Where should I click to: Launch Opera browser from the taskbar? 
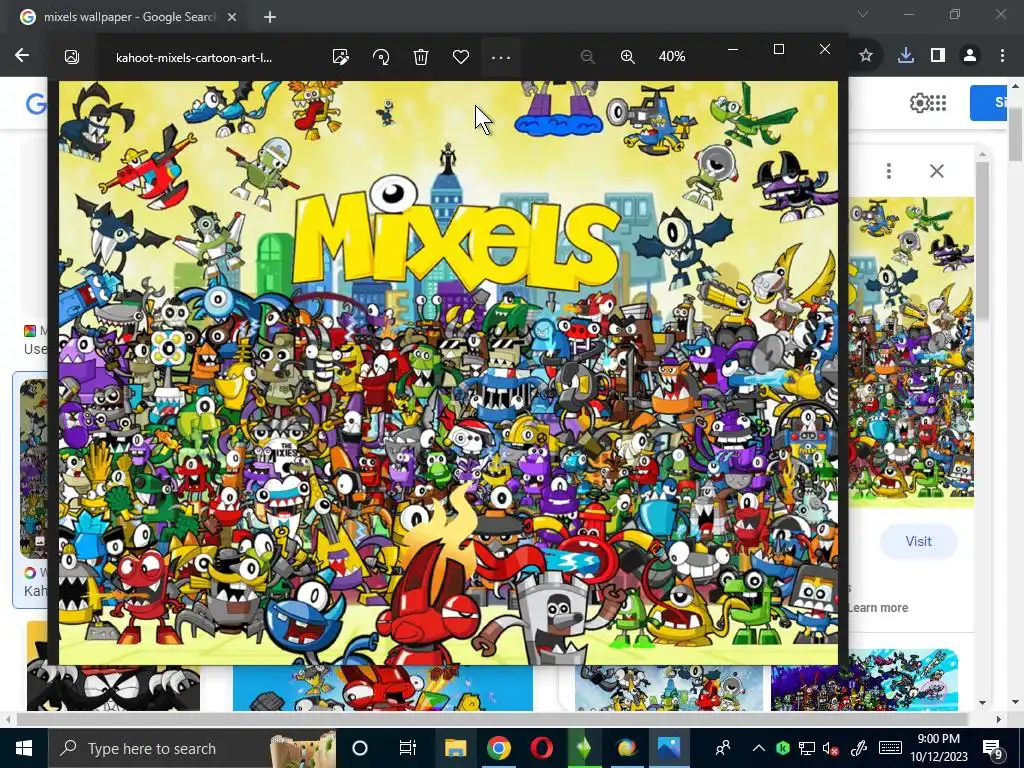click(x=541, y=748)
